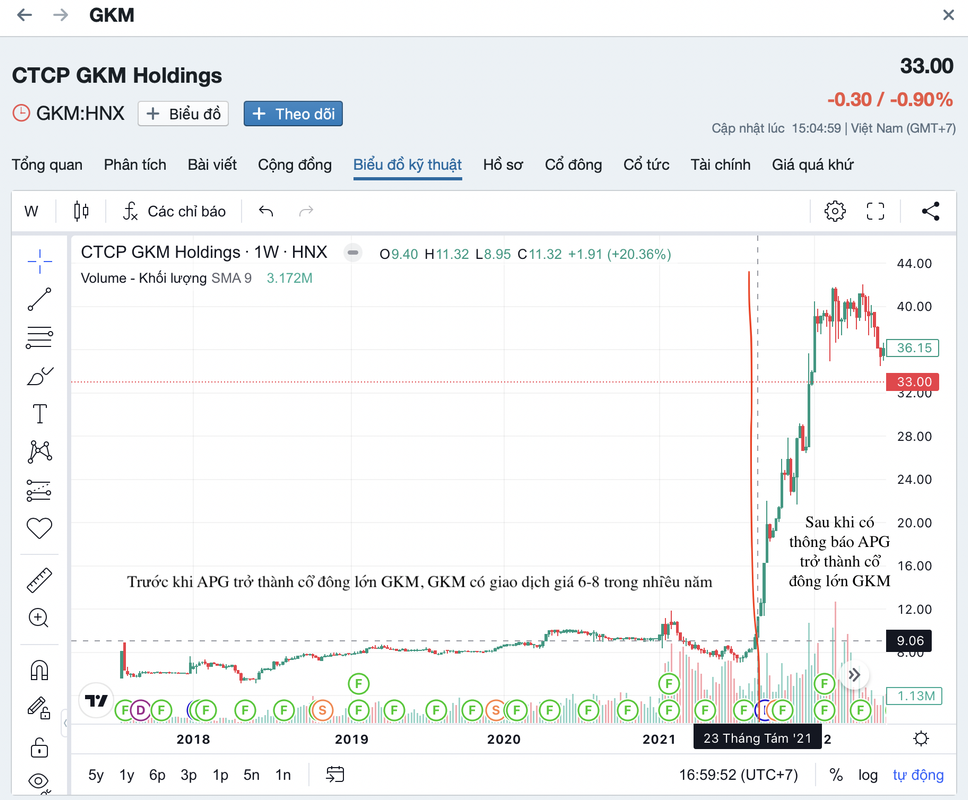Open chart settings gear
Image resolution: width=968 pixels, height=800 pixels.
[x=835, y=211]
